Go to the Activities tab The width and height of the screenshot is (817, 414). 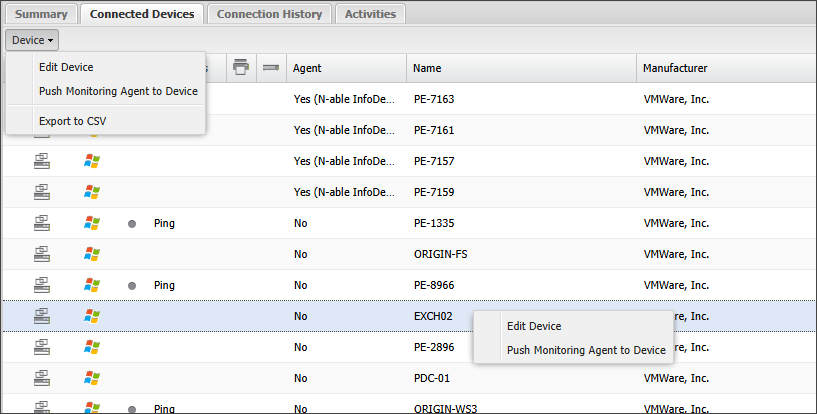click(371, 14)
